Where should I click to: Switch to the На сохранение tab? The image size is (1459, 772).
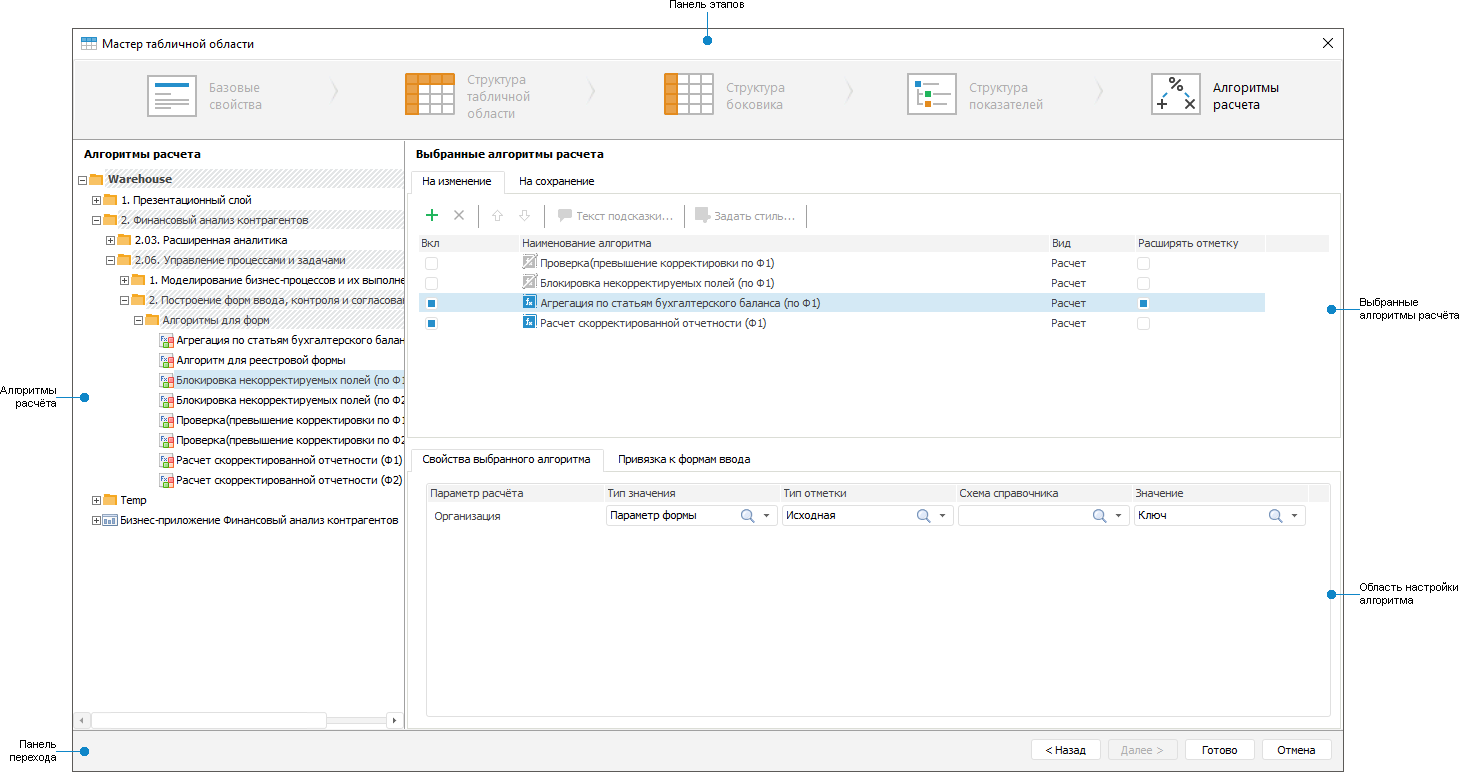click(557, 181)
